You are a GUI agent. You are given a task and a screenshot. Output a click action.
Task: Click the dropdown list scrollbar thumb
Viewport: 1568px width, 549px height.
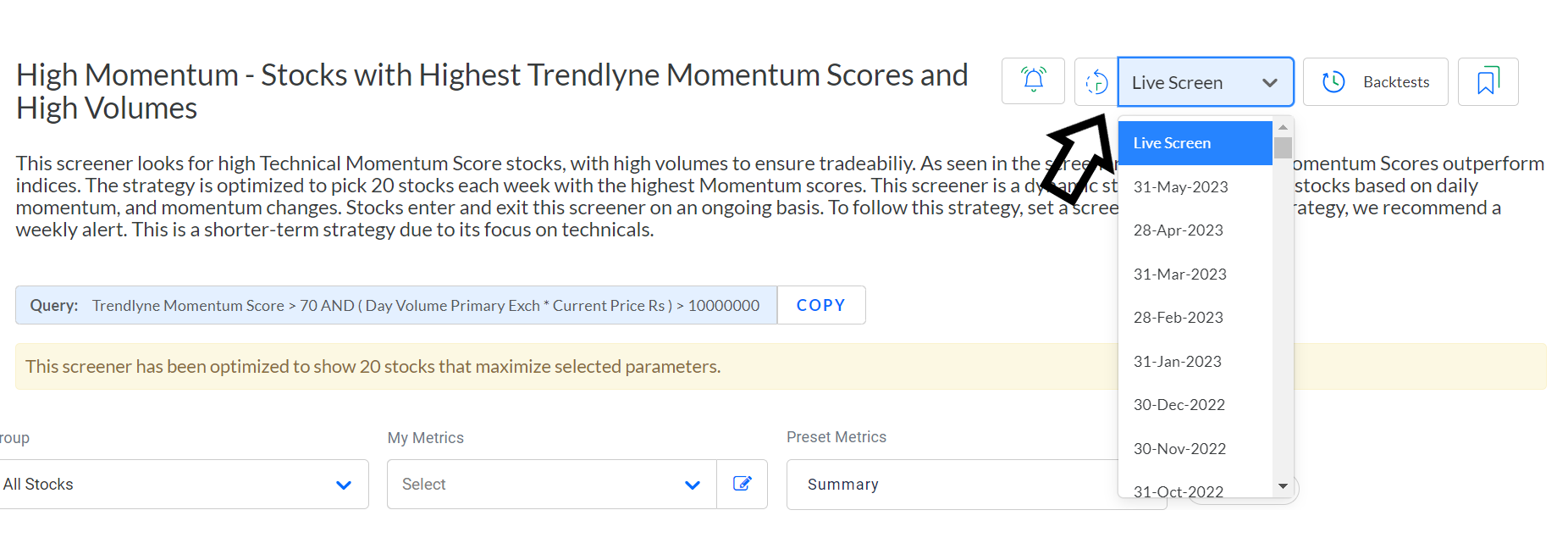pos(1283,147)
